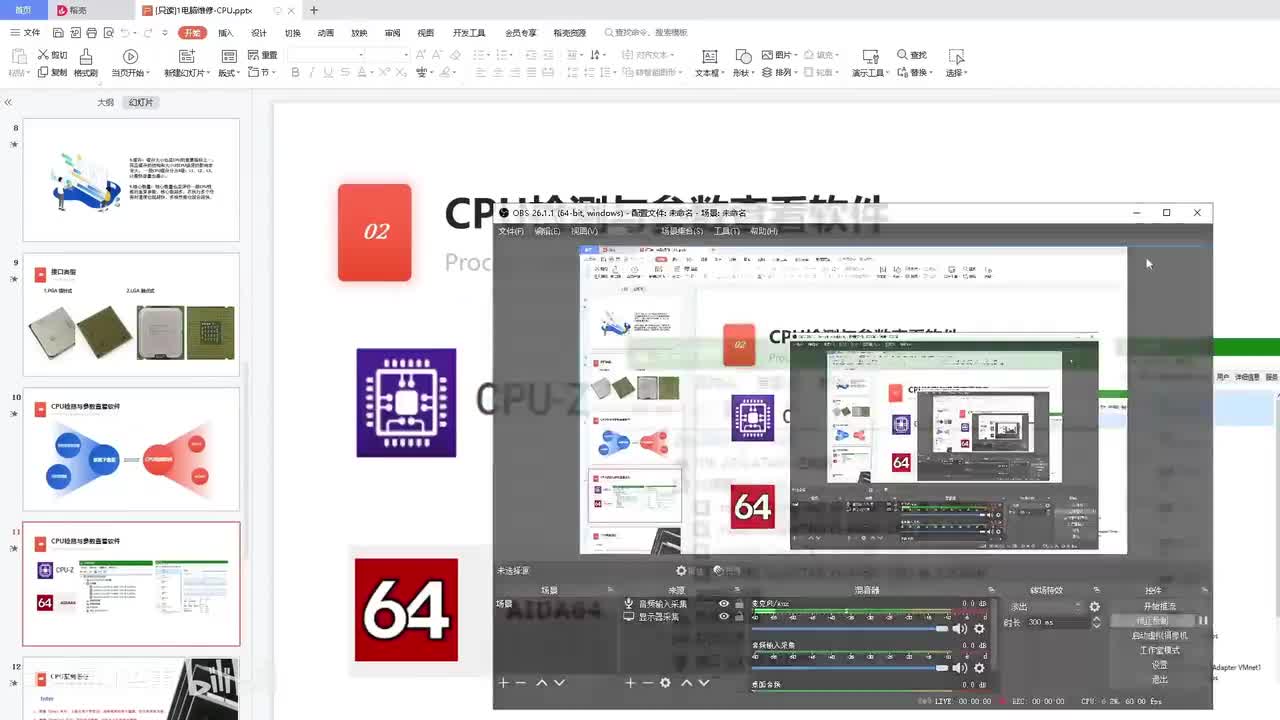The width and height of the screenshot is (1280, 720).
Task: Open the transition properties gear beside 淡出
Action: pyautogui.click(x=1095, y=607)
